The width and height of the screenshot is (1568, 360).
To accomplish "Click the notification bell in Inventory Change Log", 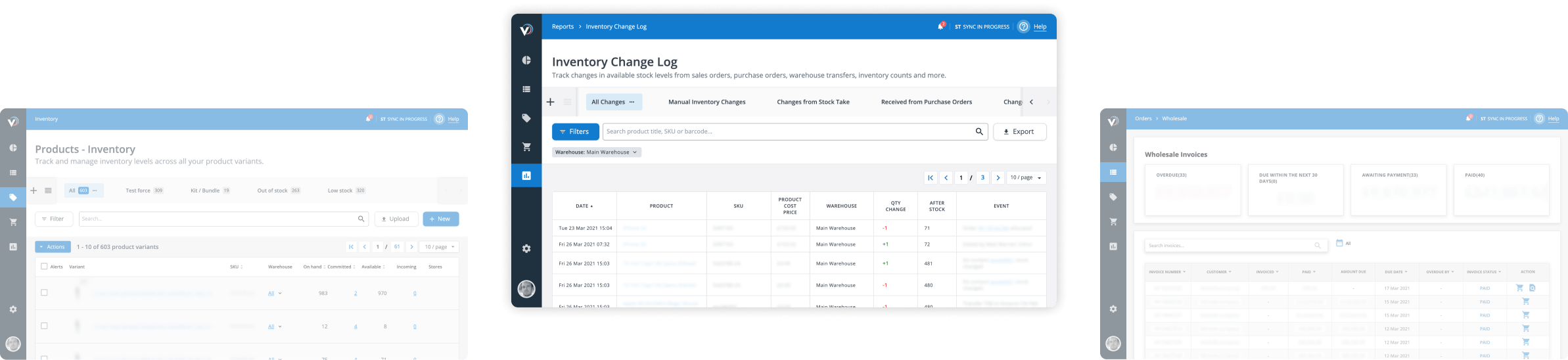I will coord(941,26).
